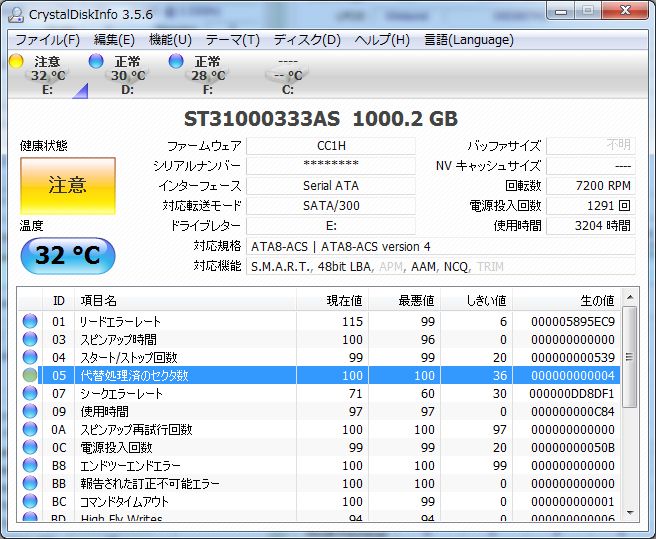Click the 最悪値 column header
The width and height of the screenshot is (656, 539).
[405, 300]
